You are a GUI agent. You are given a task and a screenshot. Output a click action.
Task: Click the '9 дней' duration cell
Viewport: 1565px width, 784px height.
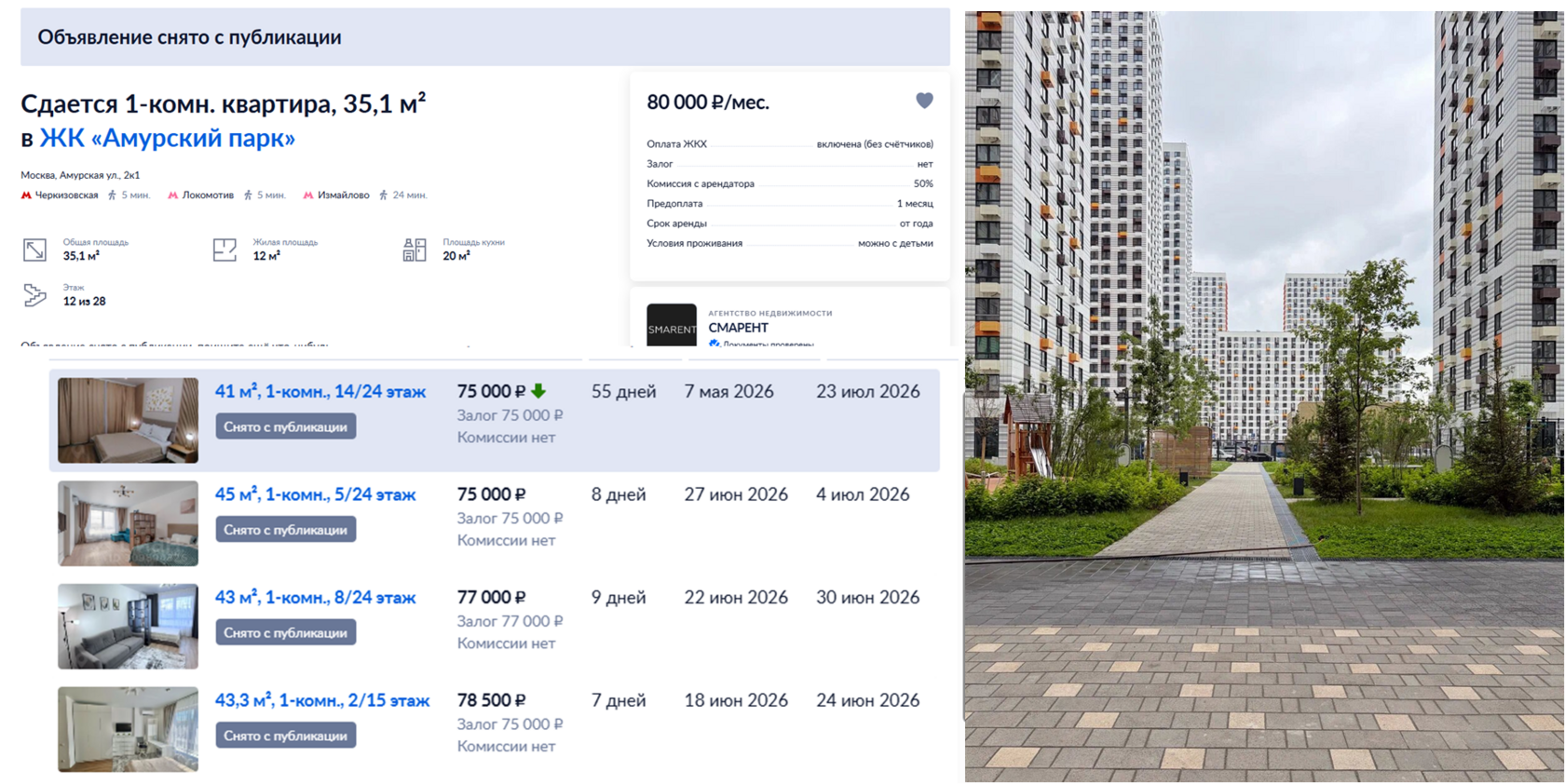[619, 598]
